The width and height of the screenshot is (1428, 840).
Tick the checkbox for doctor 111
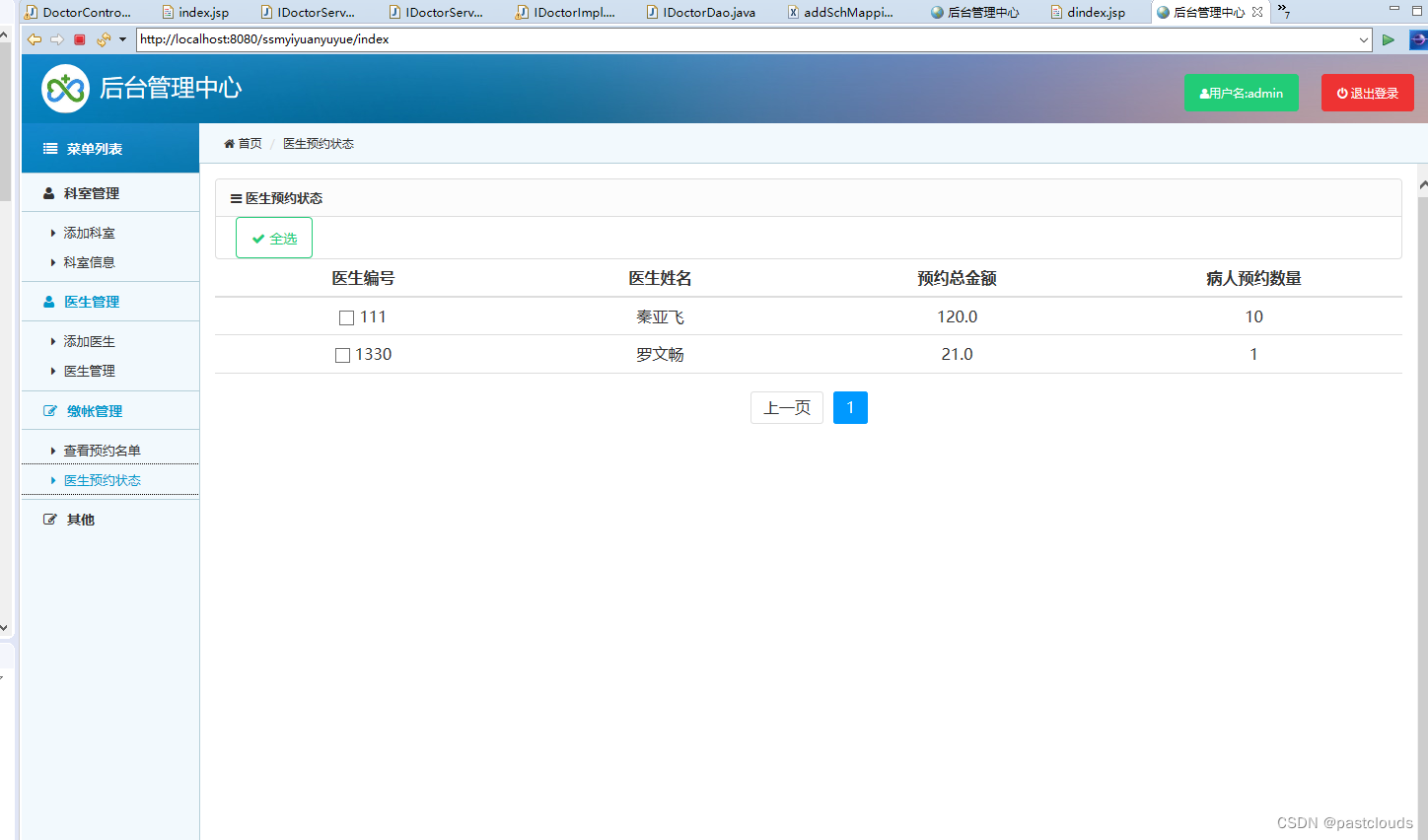click(x=346, y=317)
